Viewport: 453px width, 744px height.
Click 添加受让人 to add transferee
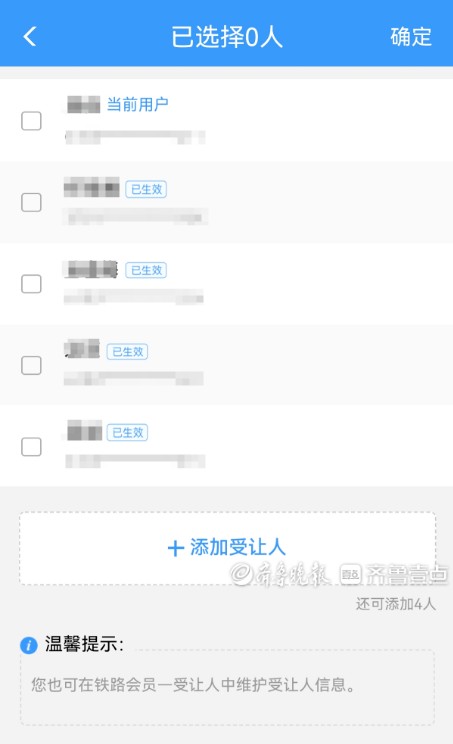(x=227, y=548)
